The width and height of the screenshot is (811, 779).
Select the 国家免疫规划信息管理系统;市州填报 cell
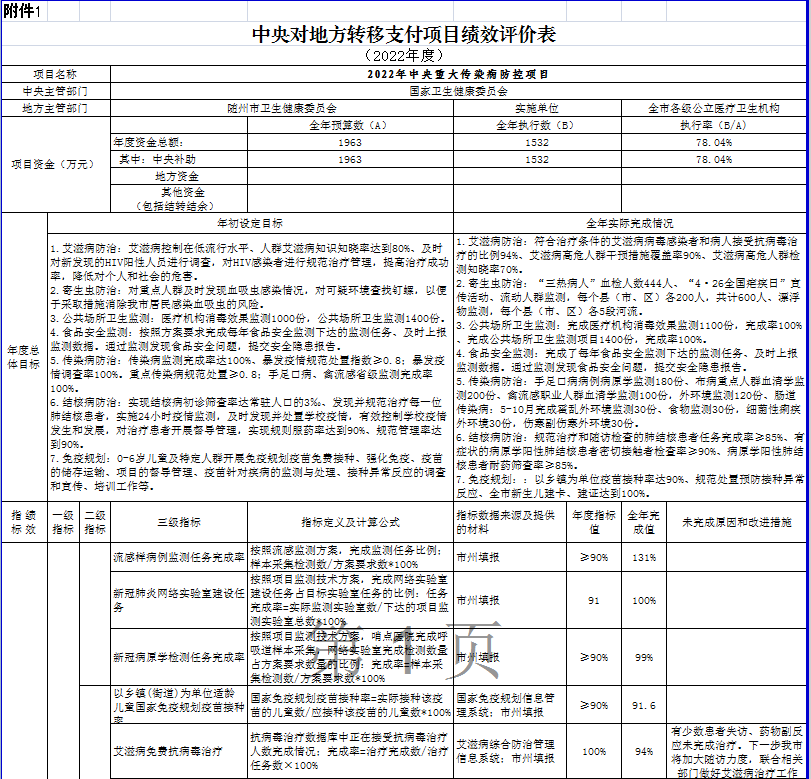pos(510,705)
